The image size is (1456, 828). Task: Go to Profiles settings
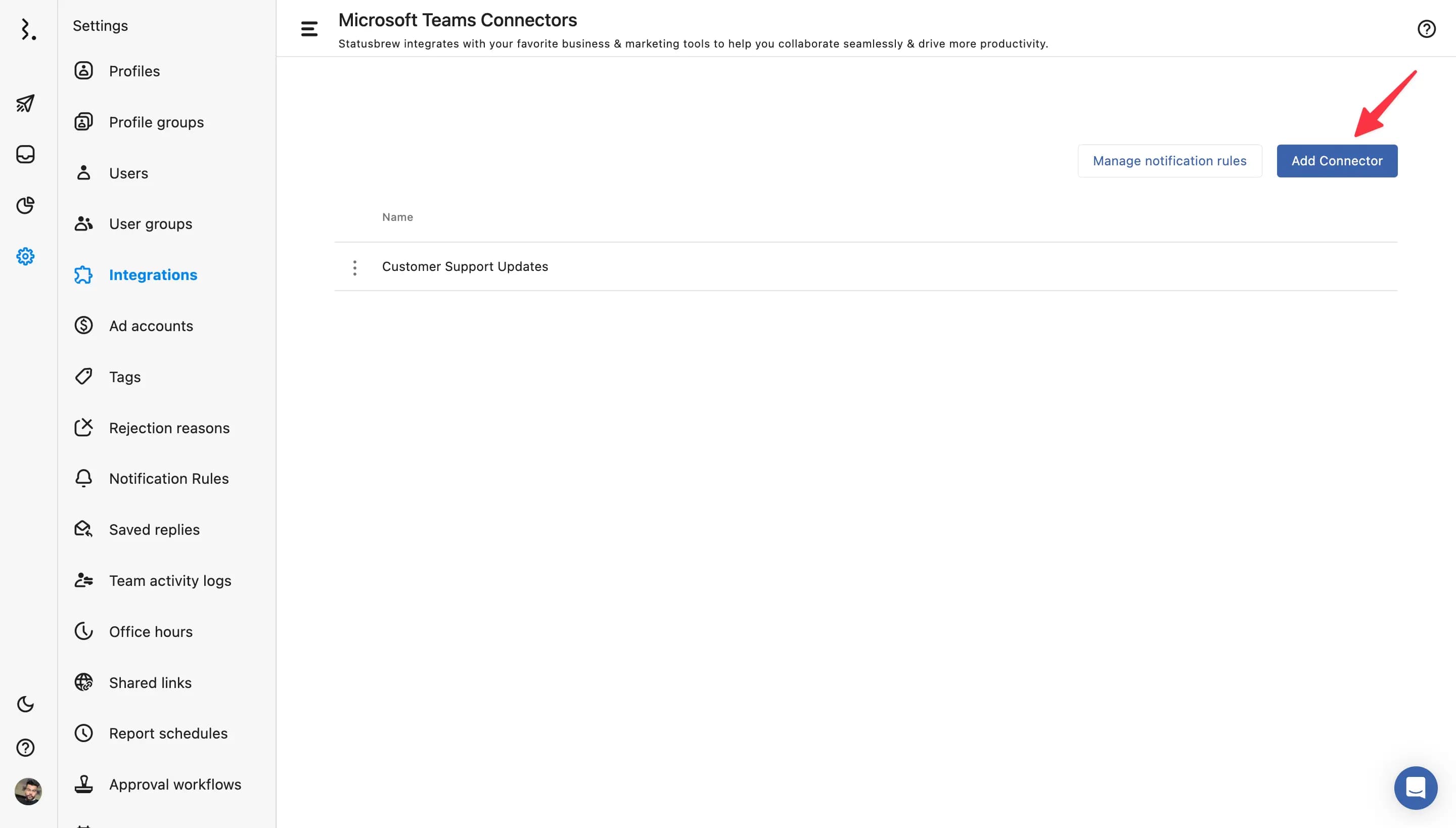pos(134,71)
